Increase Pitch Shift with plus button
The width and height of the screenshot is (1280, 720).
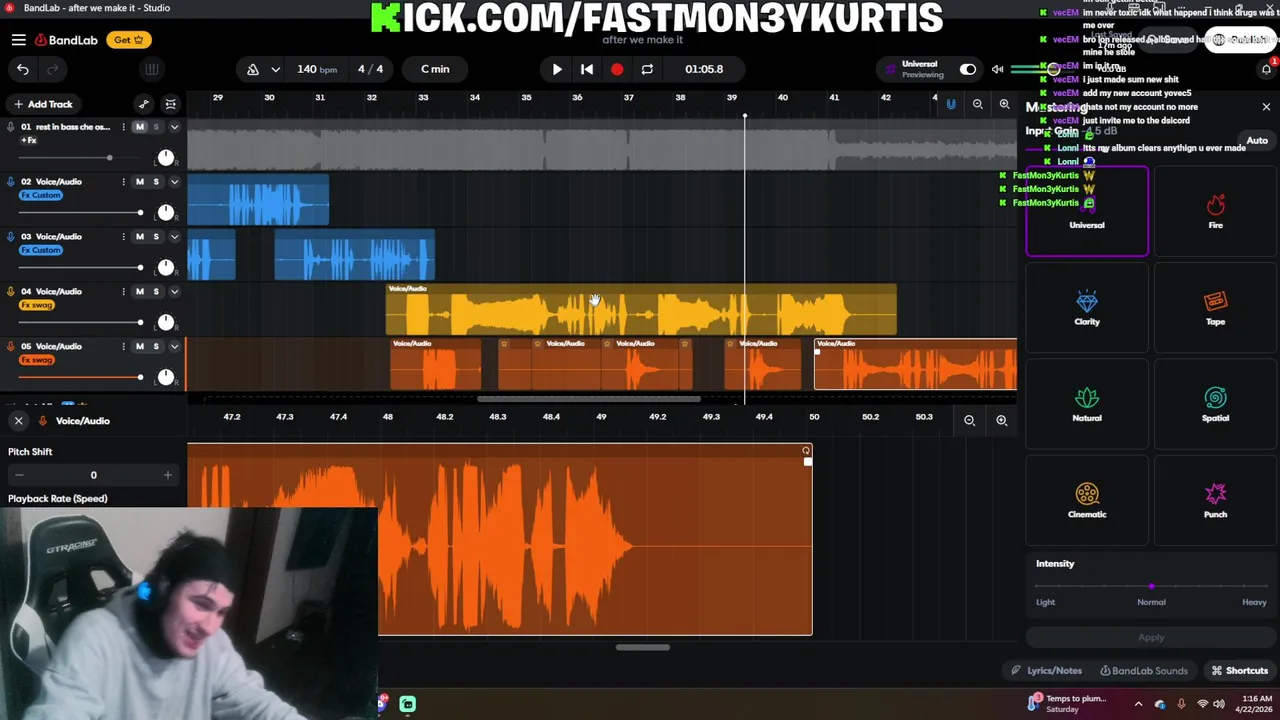tap(167, 475)
